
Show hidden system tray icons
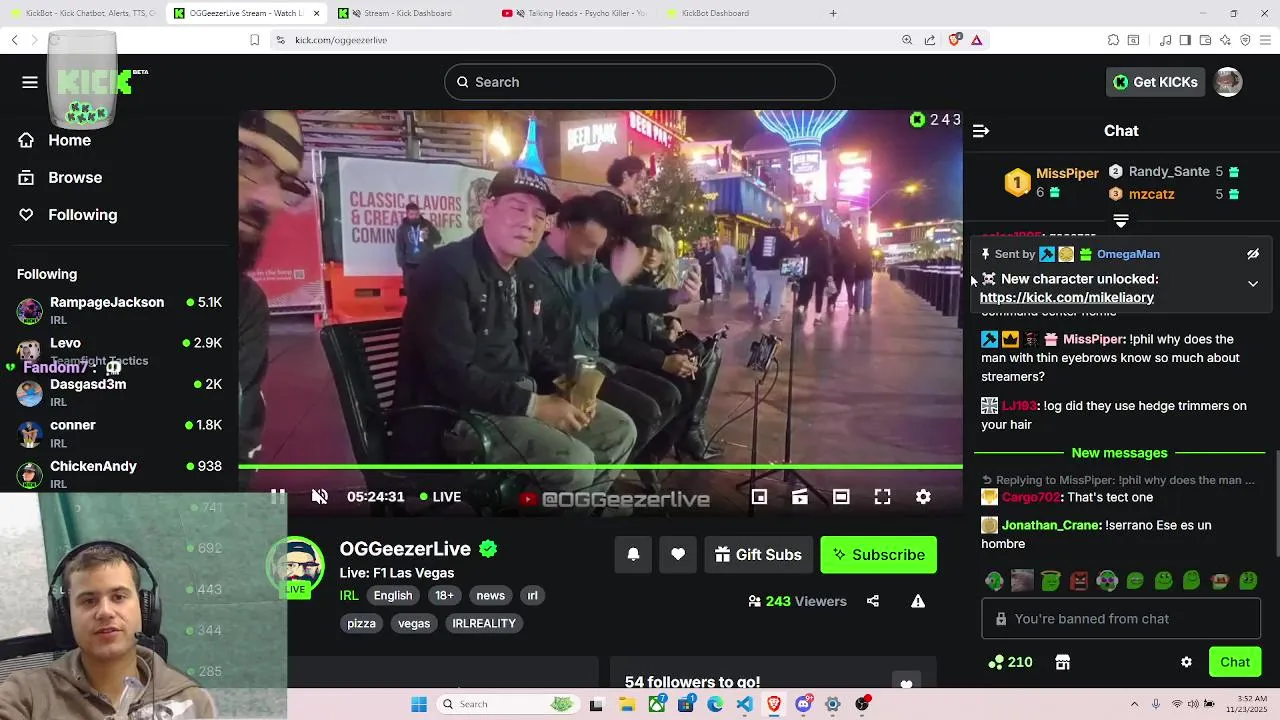pyautogui.click(x=1134, y=704)
